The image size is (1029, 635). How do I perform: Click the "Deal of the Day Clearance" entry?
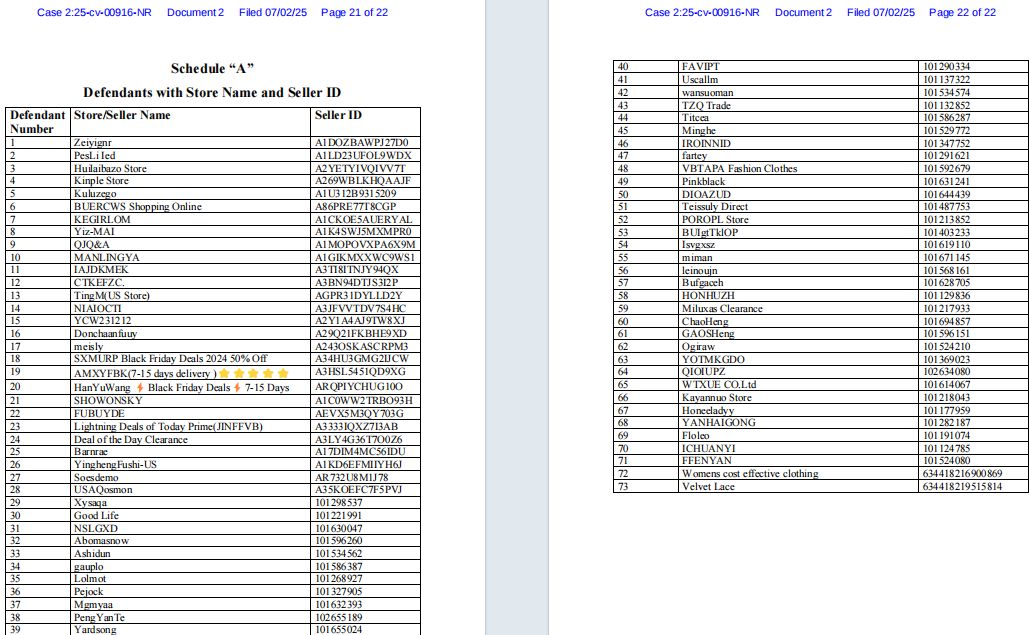tap(130, 439)
